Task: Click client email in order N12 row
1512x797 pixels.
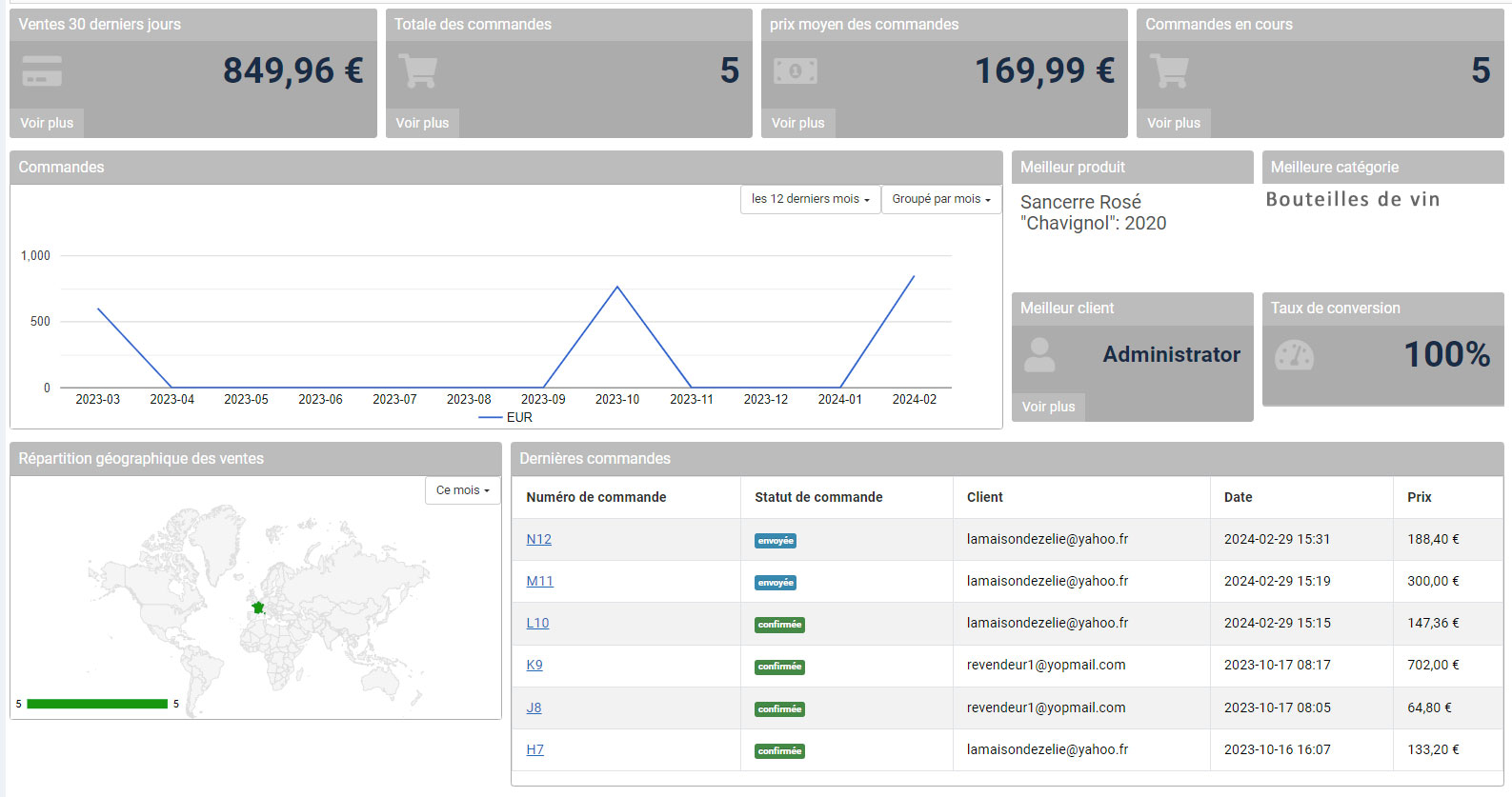Action: (x=1047, y=539)
